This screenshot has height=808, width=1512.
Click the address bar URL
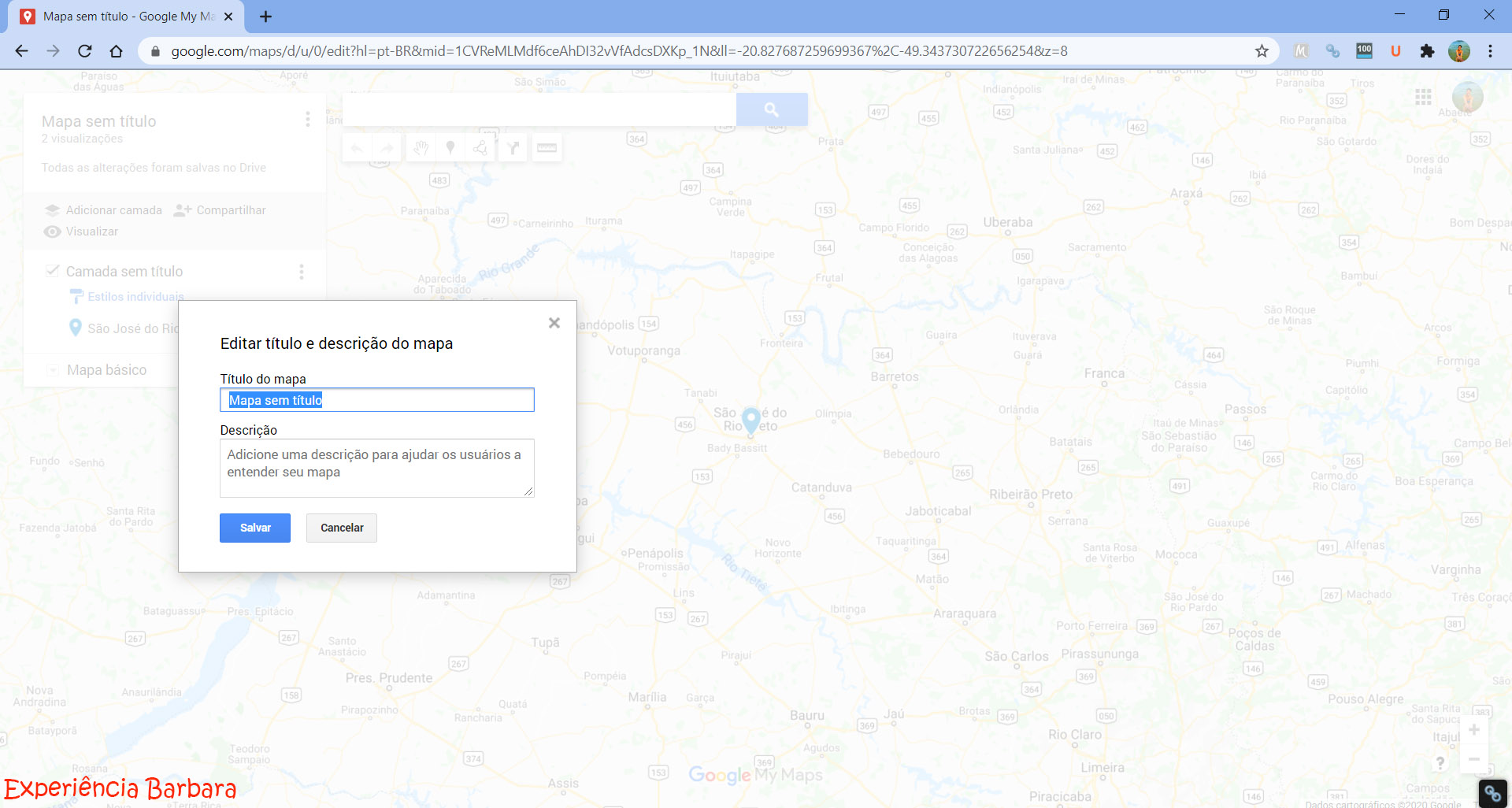619,51
